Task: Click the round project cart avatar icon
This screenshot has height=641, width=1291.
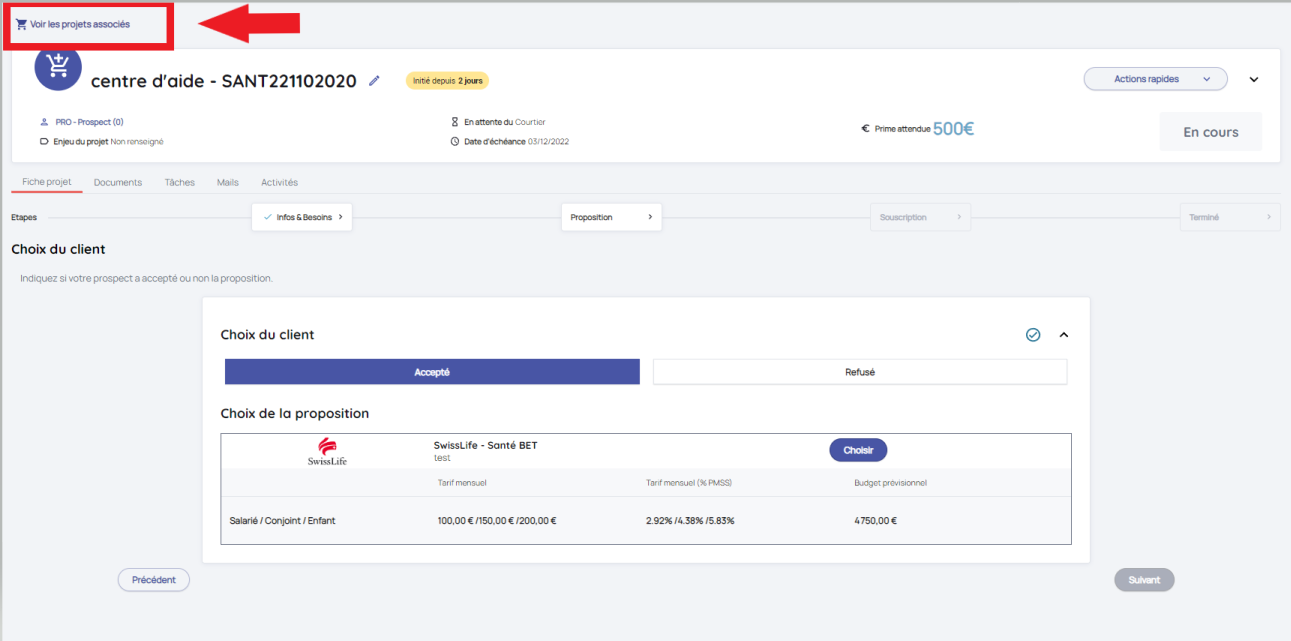Action: pos(58,67)
